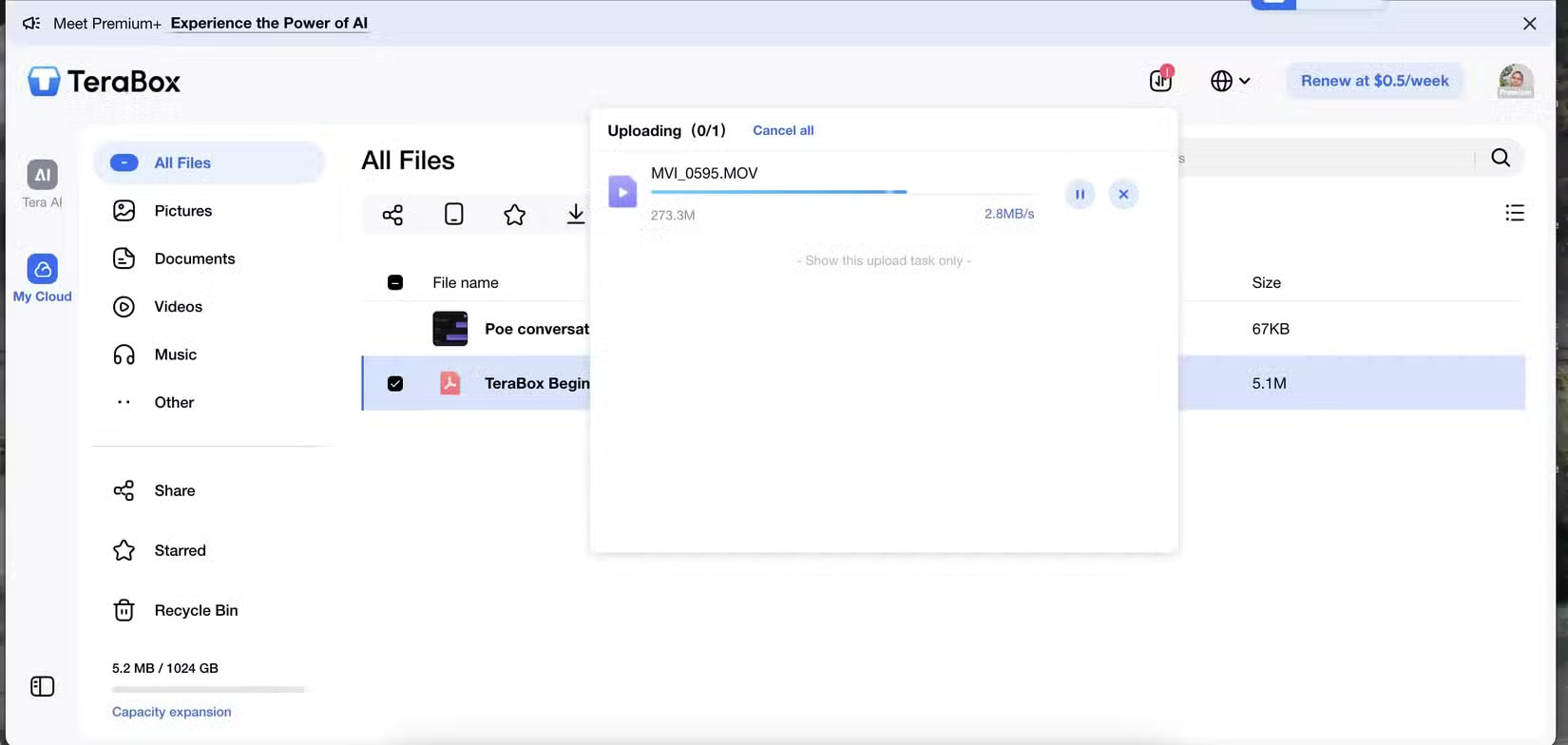Click the download icon in the toolbar

tap(575, 215)
